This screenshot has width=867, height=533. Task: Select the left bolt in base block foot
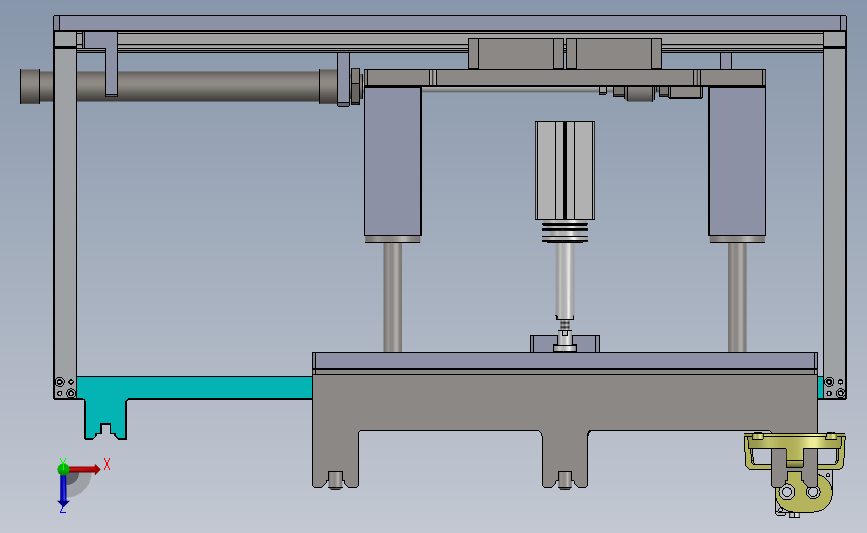336,480
